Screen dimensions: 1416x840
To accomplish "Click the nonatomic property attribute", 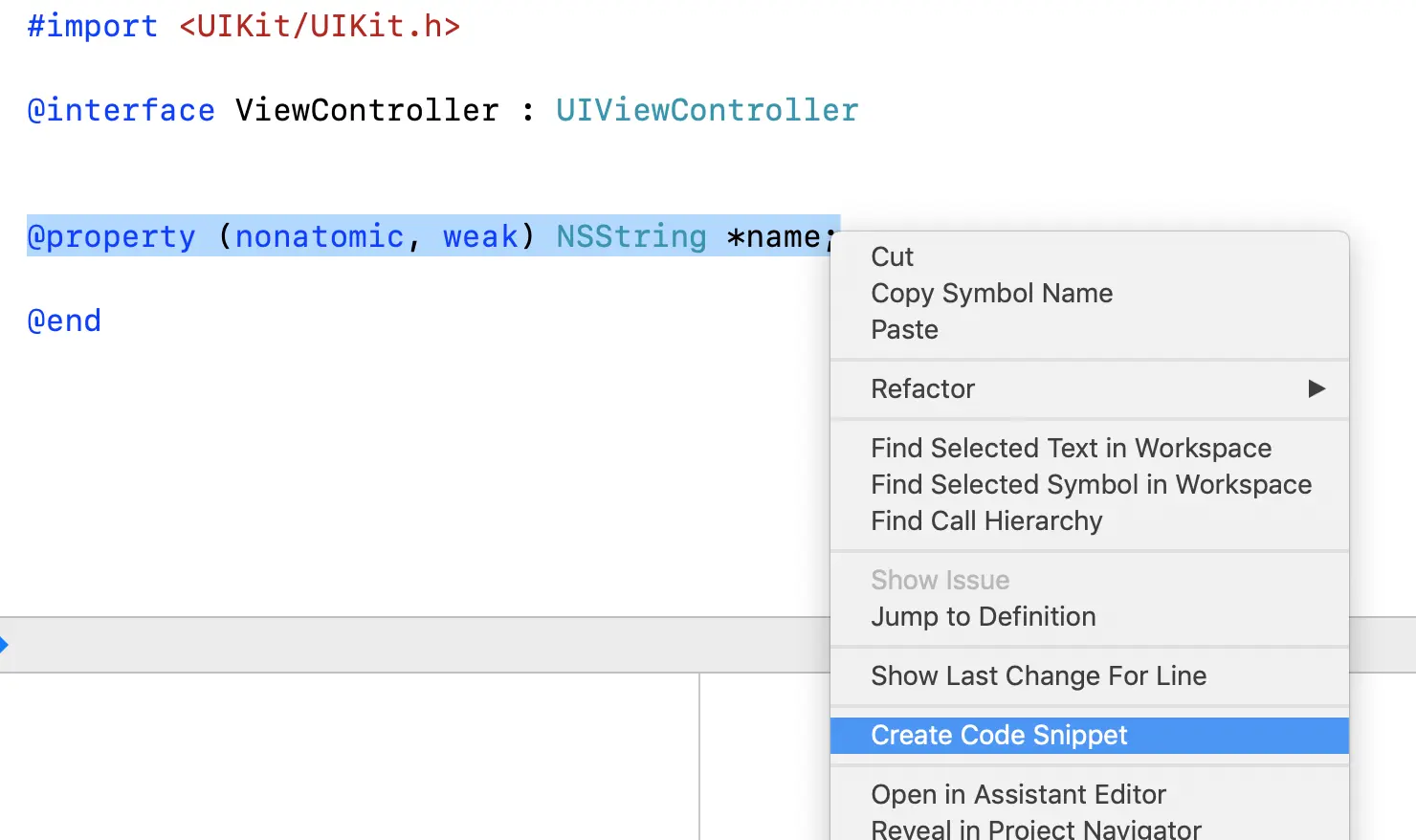I will (x=320, y=236).
